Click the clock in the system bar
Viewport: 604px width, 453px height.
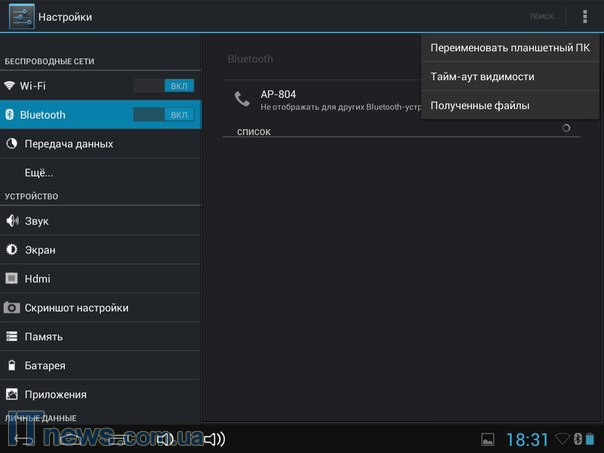(x=527, y=439)
